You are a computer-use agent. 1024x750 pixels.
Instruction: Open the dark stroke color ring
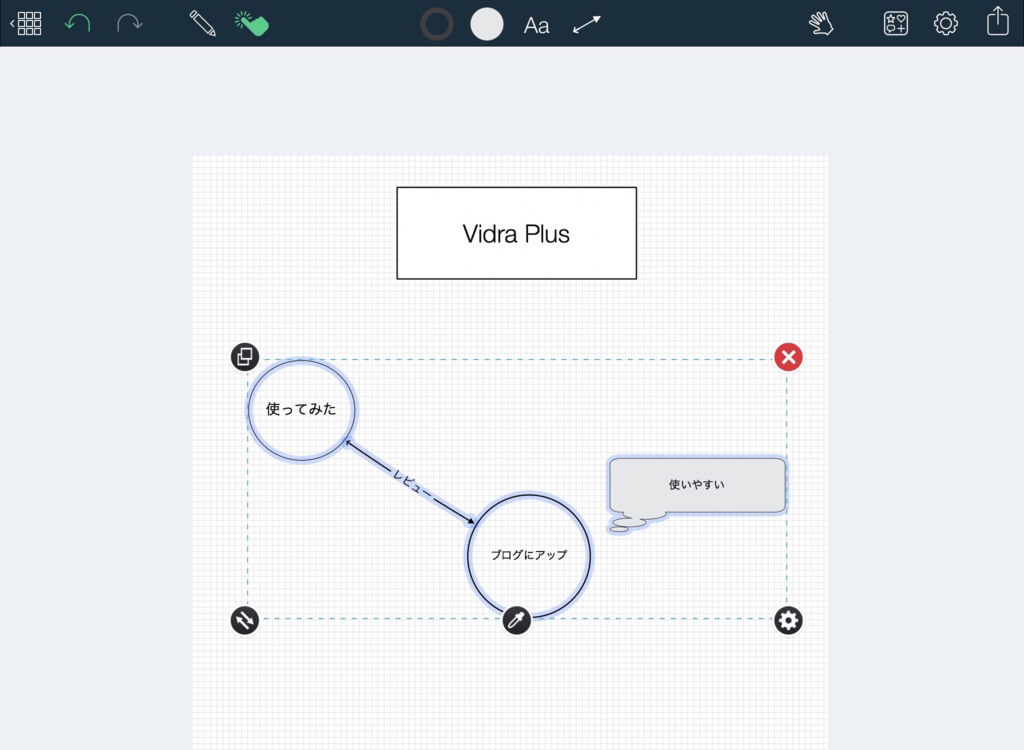437,24
